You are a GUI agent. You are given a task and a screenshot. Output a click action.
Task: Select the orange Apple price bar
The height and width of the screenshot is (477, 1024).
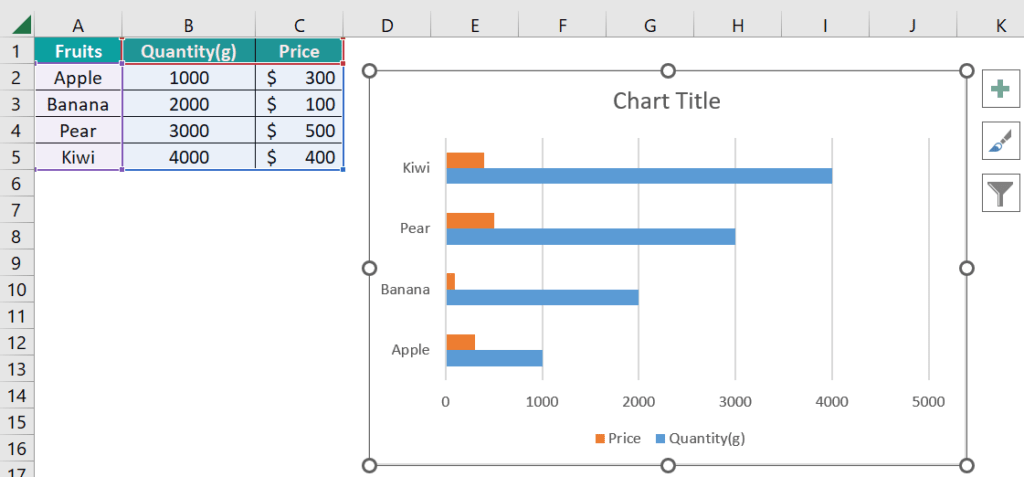(x=460, y=342)
